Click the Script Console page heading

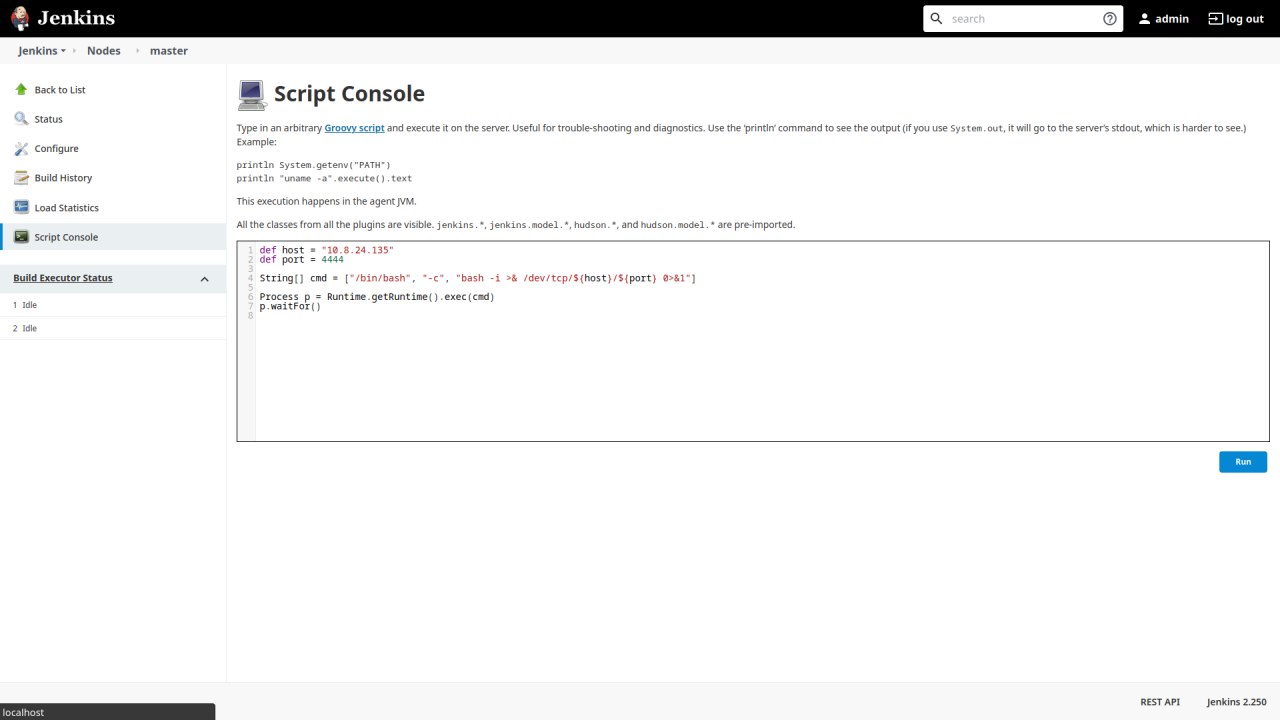(349, 94)
